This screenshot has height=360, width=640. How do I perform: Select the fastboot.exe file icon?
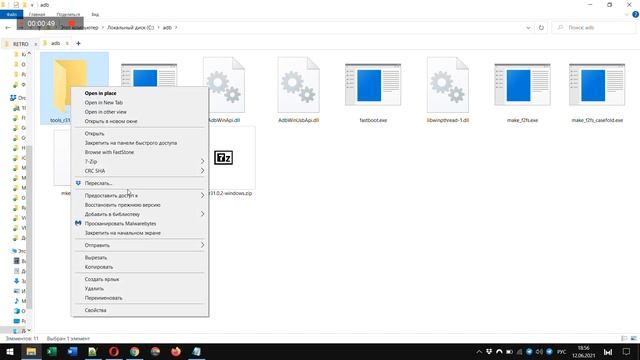pos(373,85)
